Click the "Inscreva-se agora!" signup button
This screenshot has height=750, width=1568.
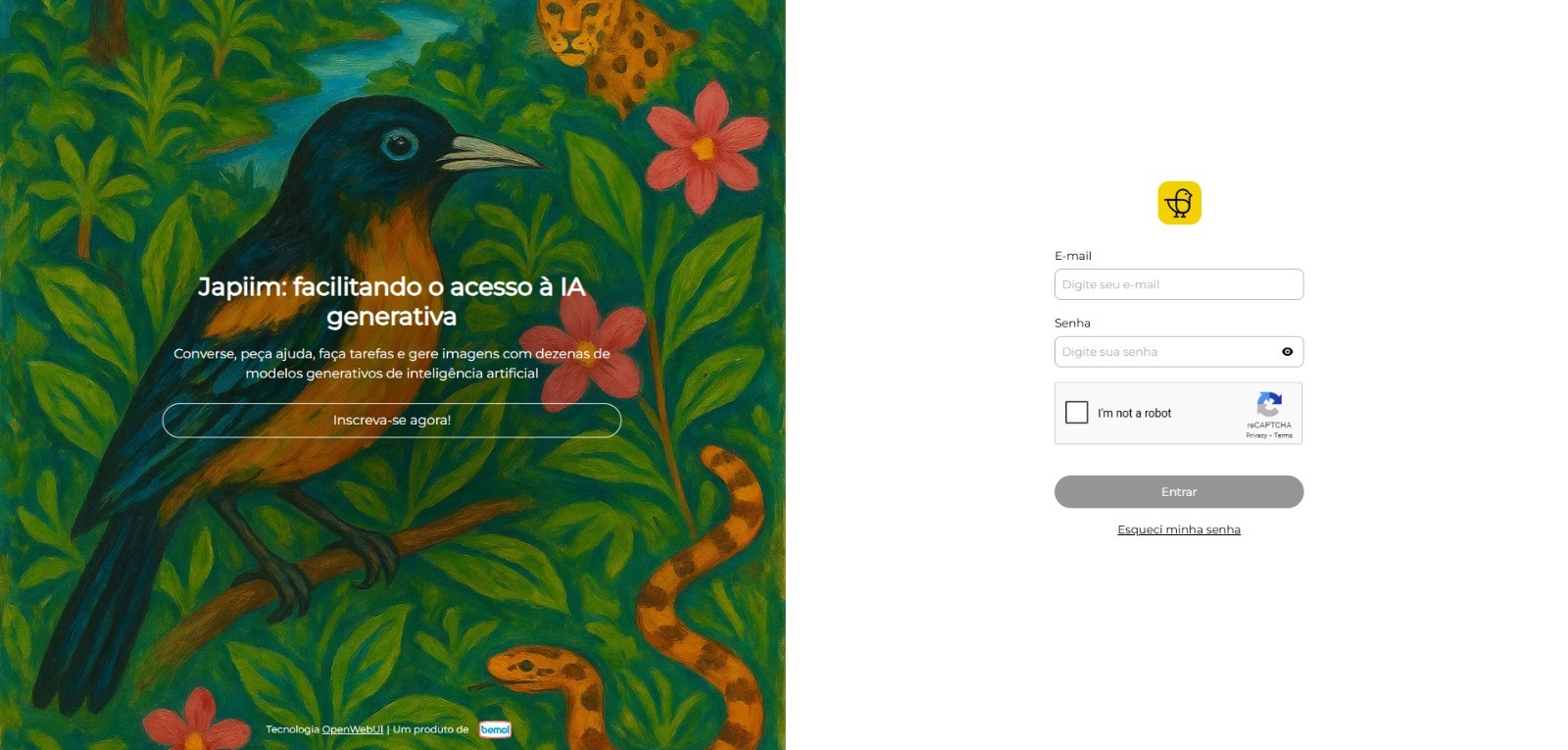(392, 421)
